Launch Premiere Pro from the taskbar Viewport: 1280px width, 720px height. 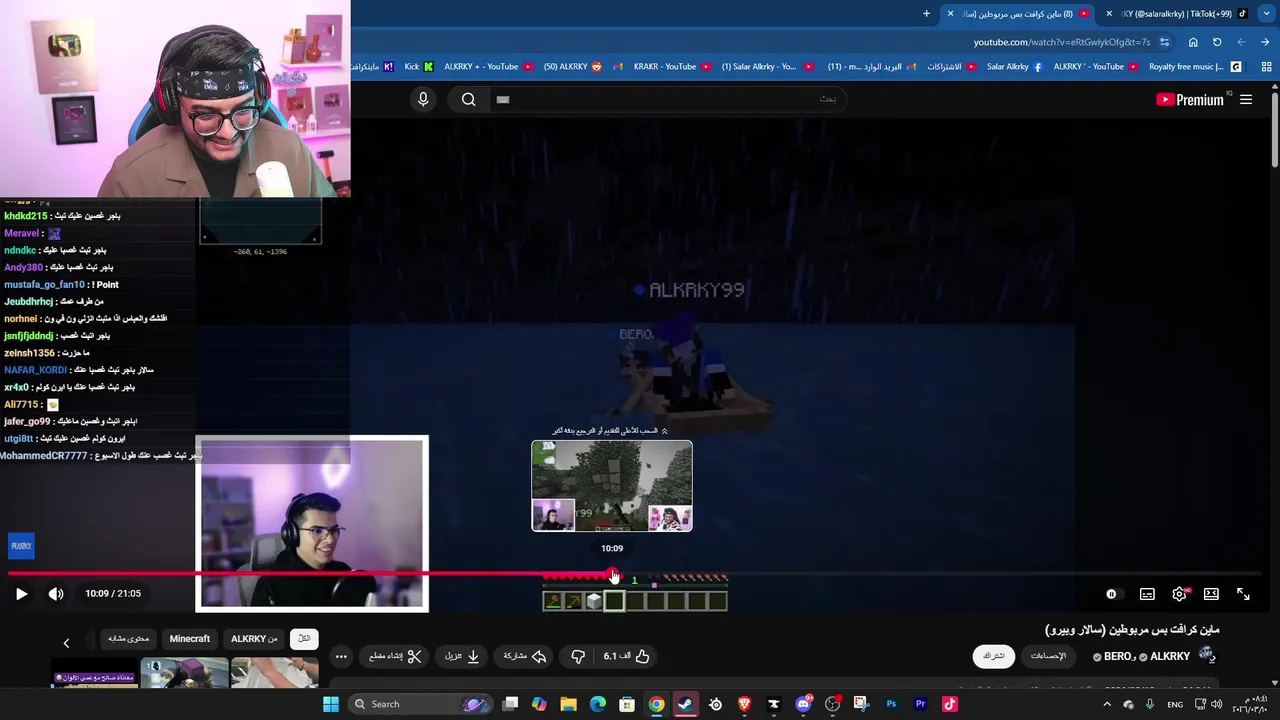click(x=920, y=704)
